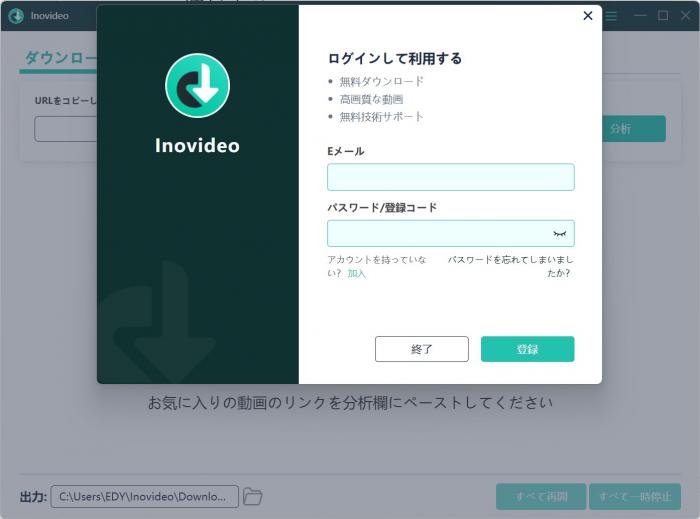Maximize the Inovideo window

(663, 16)
